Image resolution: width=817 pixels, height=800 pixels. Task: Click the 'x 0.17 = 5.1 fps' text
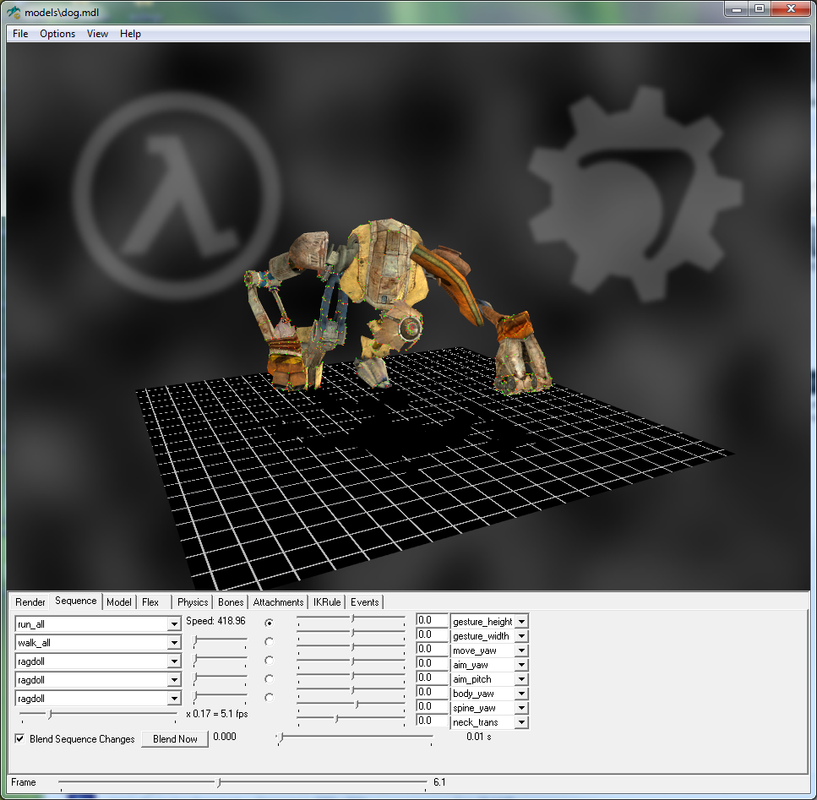pyautogui.click(x=217, y=714)
